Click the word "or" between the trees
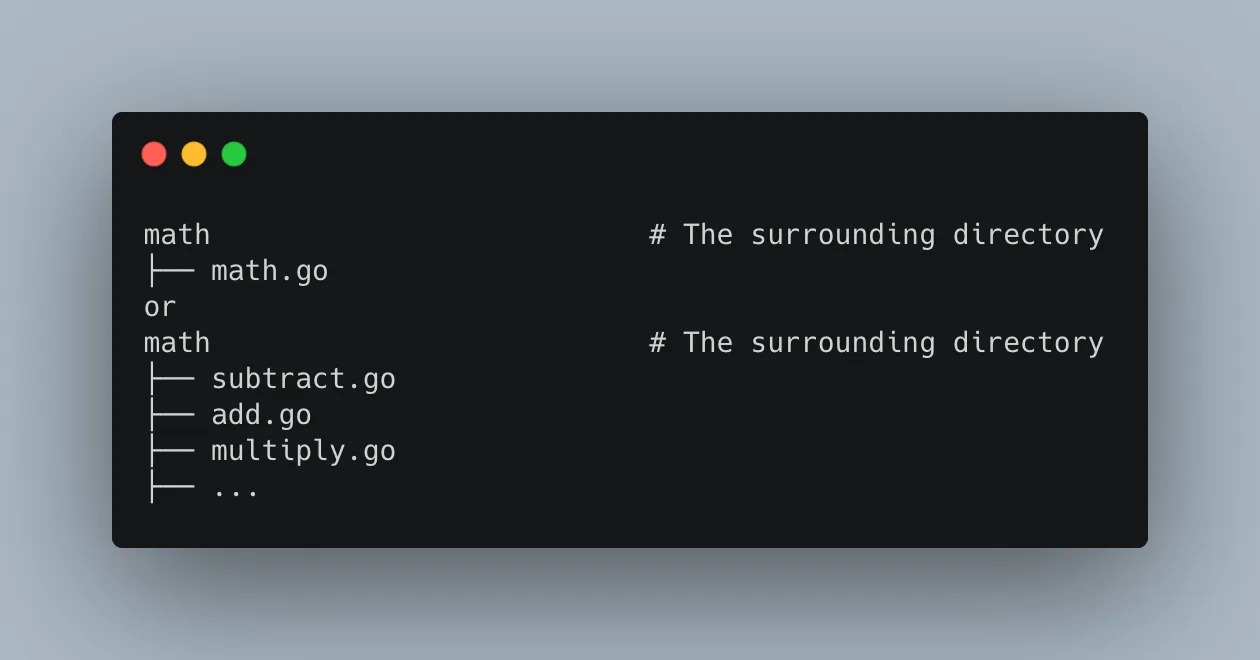Viewport: 1260px width, 660px height. tap(160, 307)
